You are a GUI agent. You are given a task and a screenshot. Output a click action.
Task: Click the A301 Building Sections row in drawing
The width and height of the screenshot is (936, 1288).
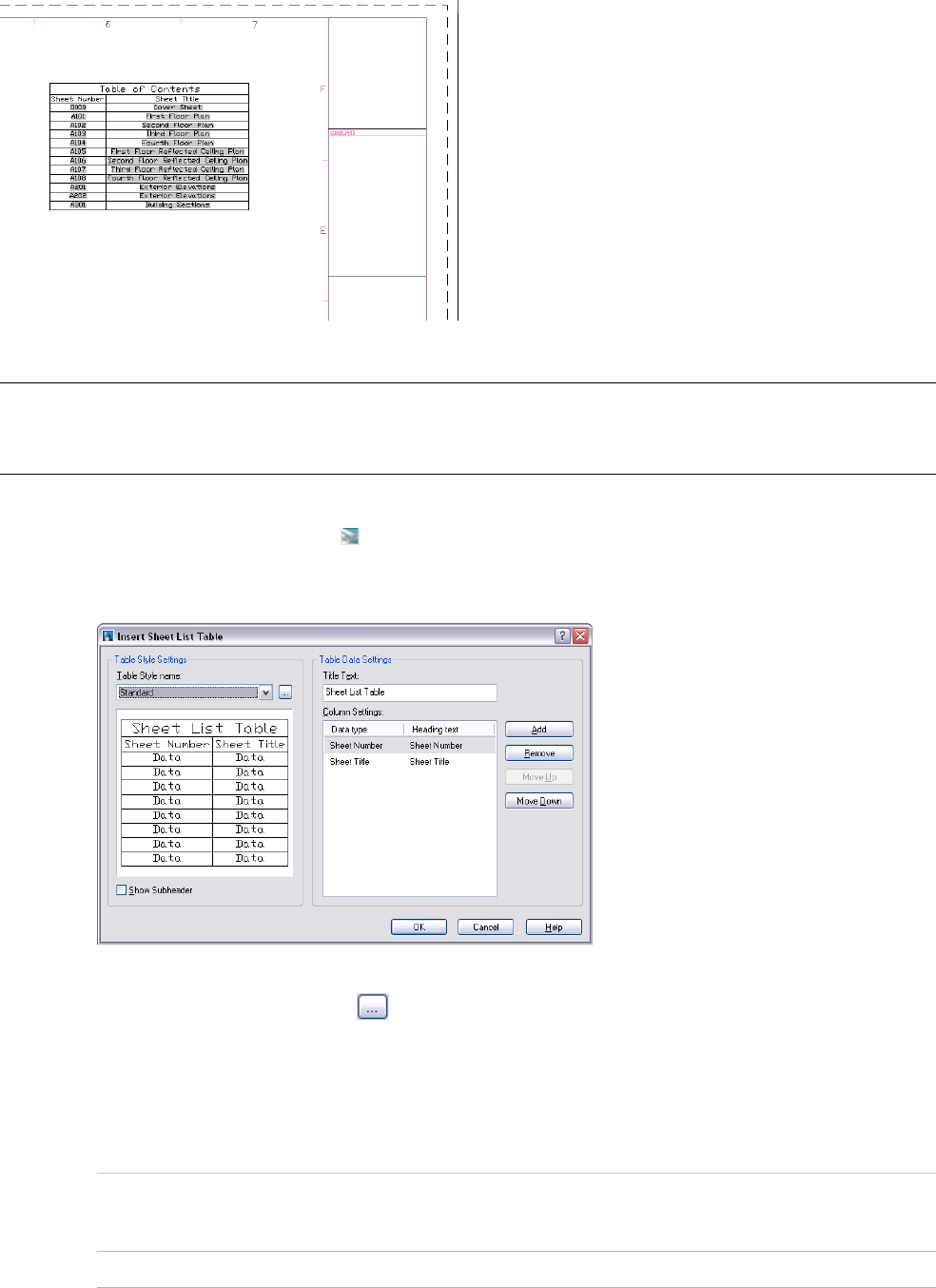tap(149, 205)
